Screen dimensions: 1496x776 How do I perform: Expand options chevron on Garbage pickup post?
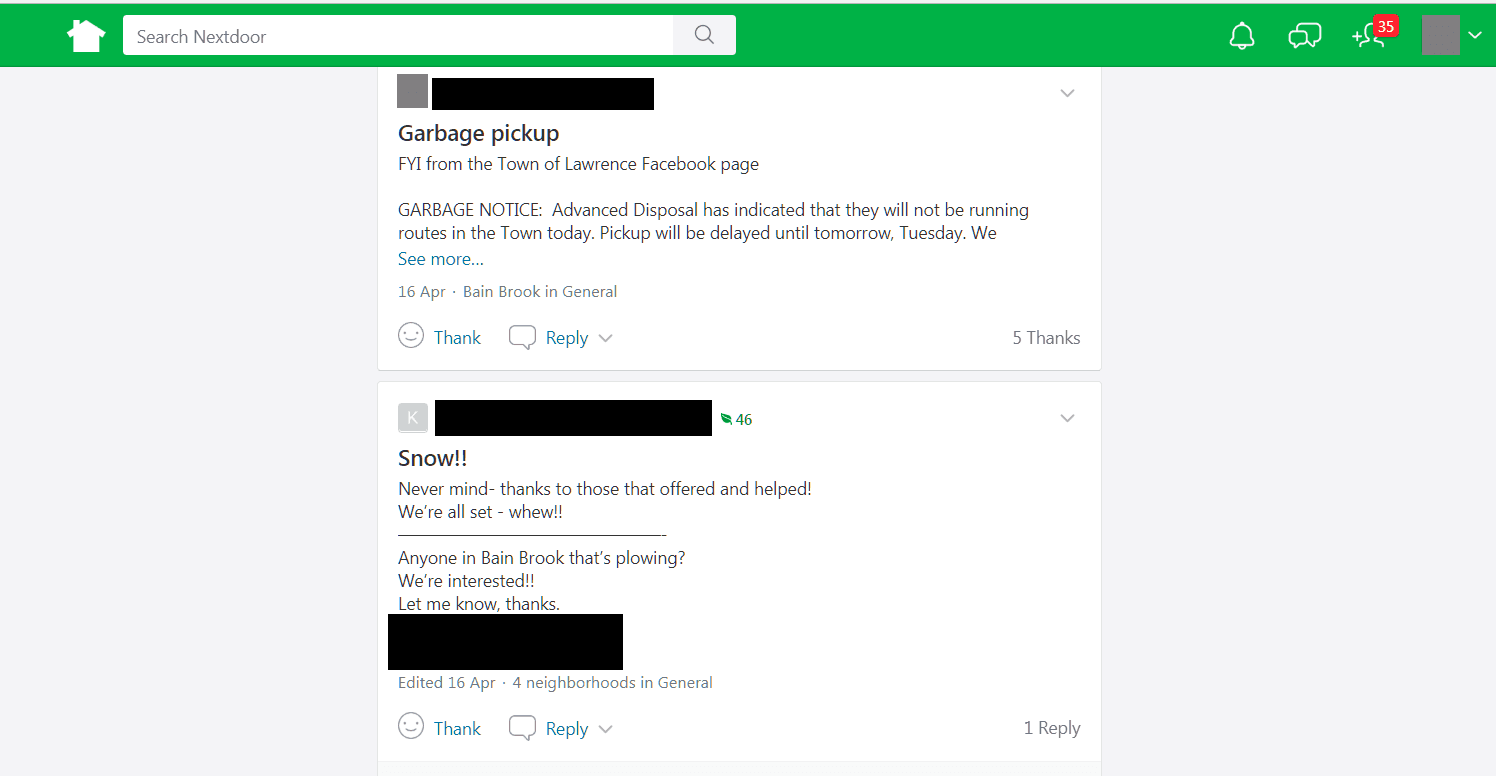1067,93
